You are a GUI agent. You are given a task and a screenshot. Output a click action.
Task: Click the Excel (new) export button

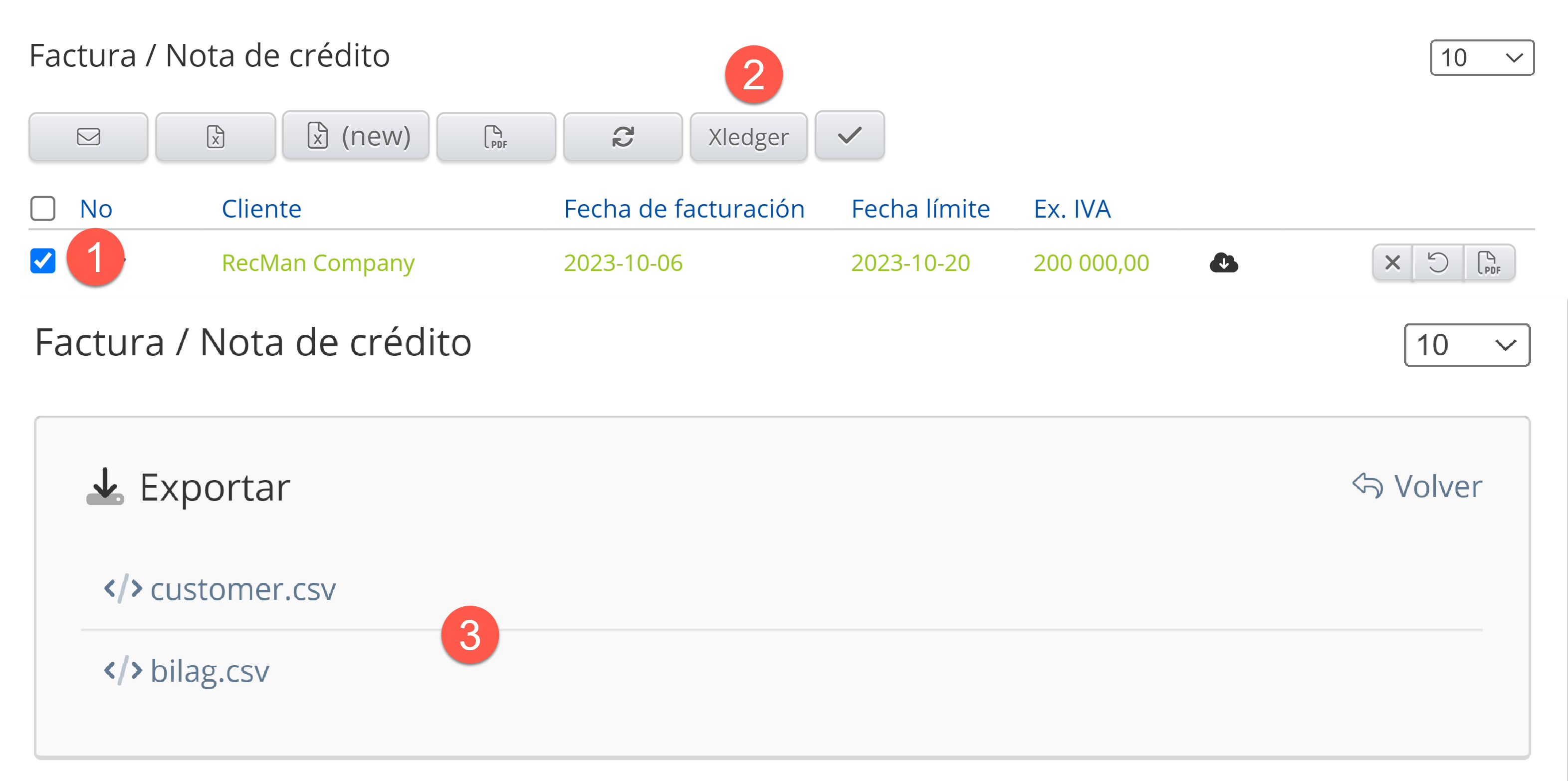click(356, 136)
